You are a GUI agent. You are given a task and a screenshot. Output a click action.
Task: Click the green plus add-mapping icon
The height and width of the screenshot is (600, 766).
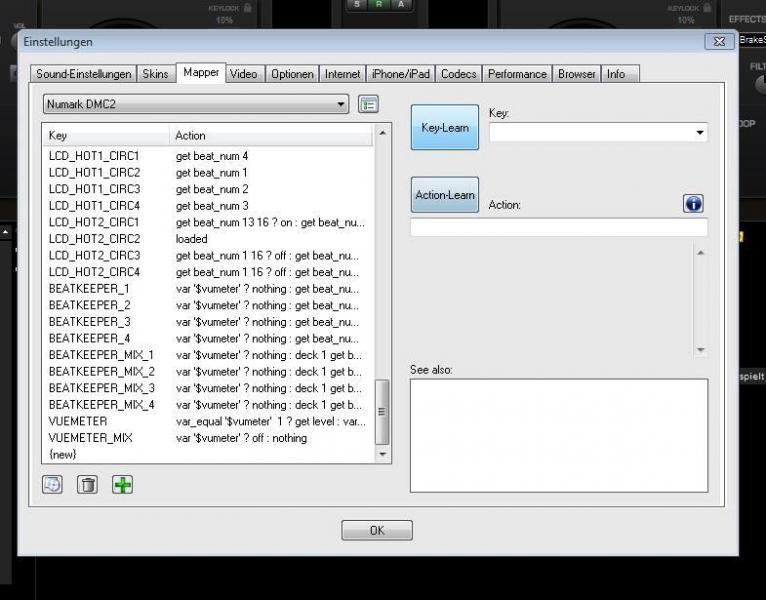pyautogui.click(x=122, y=485)
